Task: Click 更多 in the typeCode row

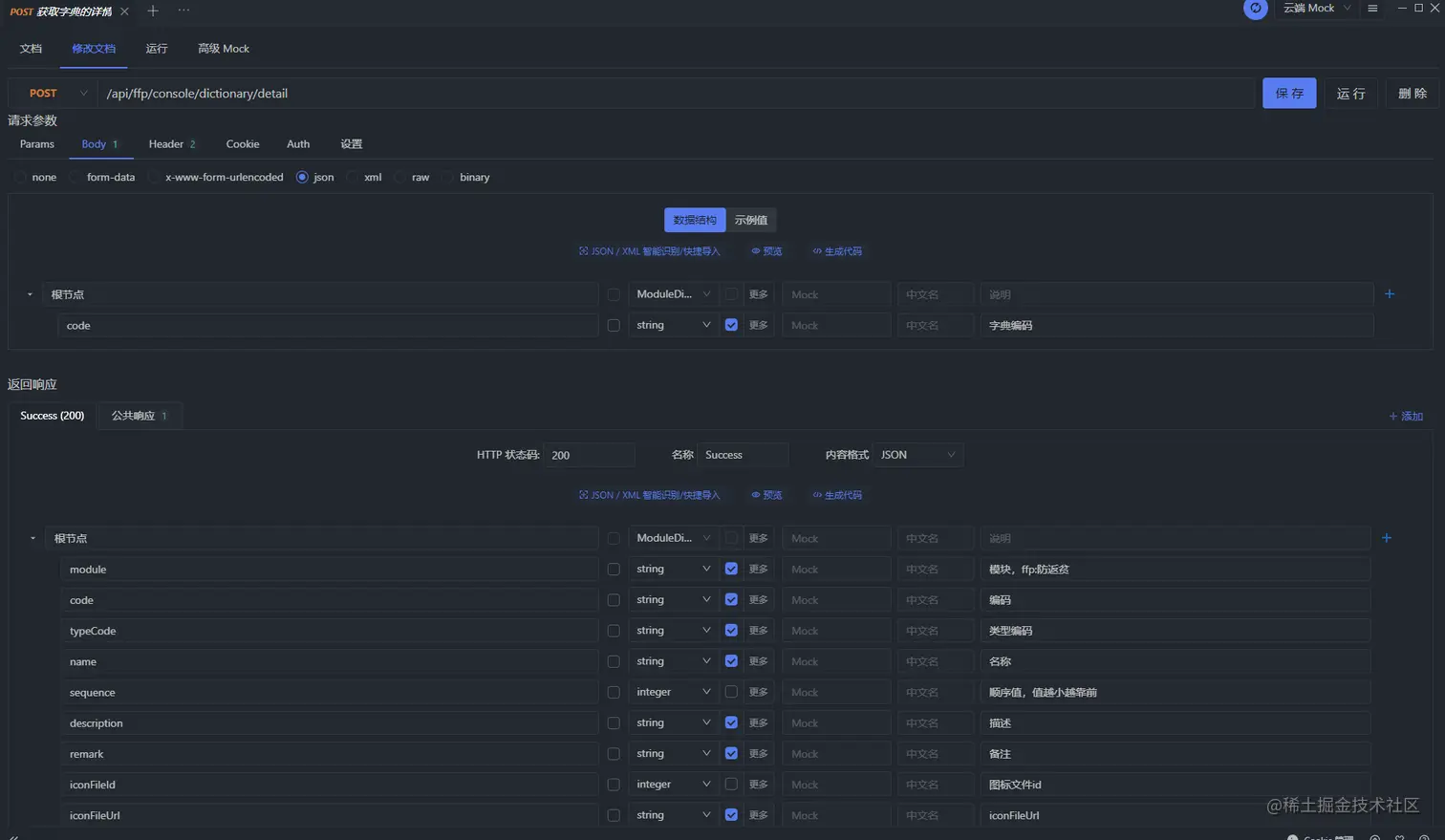Action: pyautogui.click(x=759, y=631)
